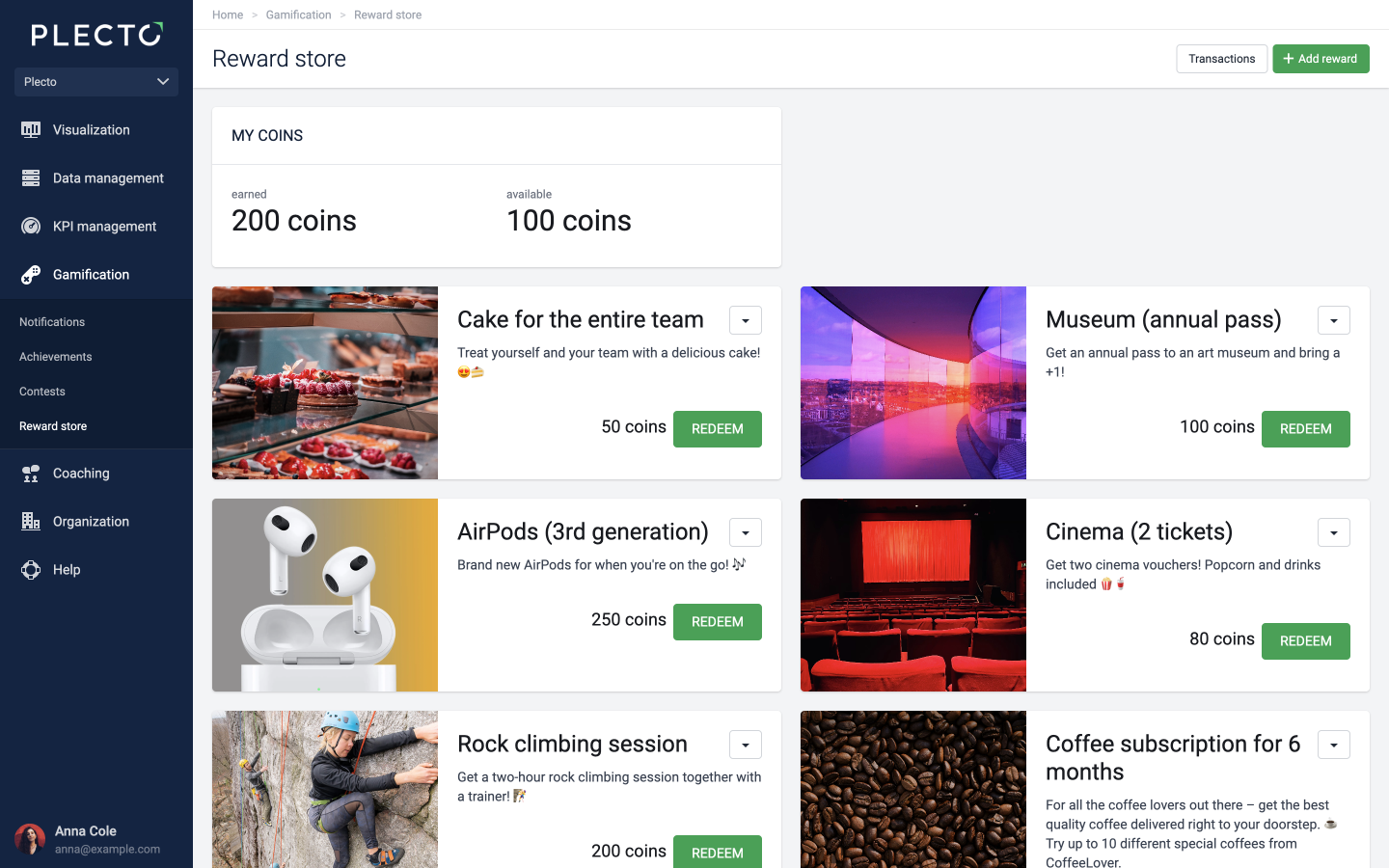Image resolution: width=1389 pixels, height=868 pixels.
Task: Click the available 100 coins value
Action: point(569,221)
